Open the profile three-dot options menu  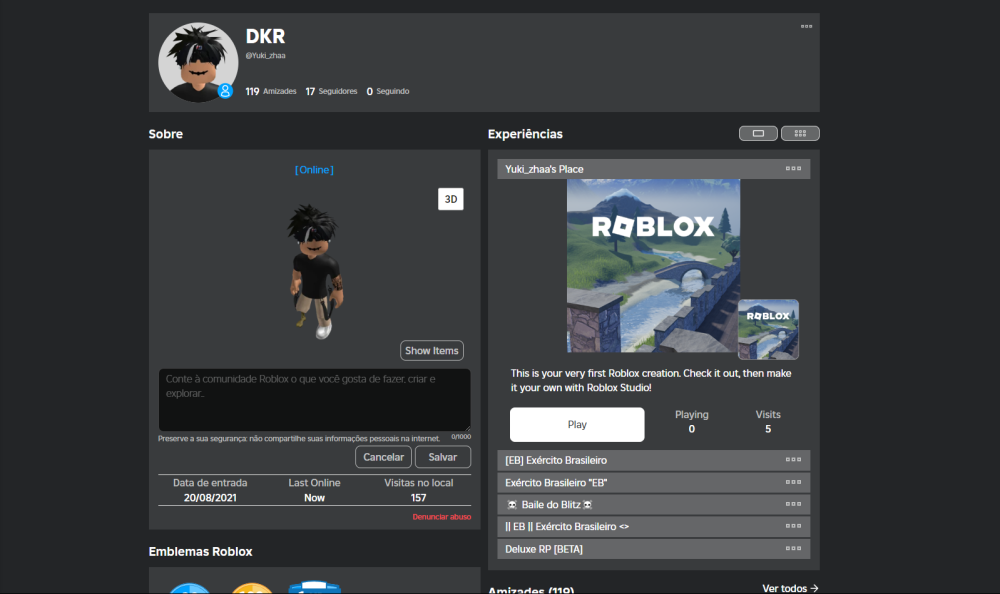coord(806,27)
